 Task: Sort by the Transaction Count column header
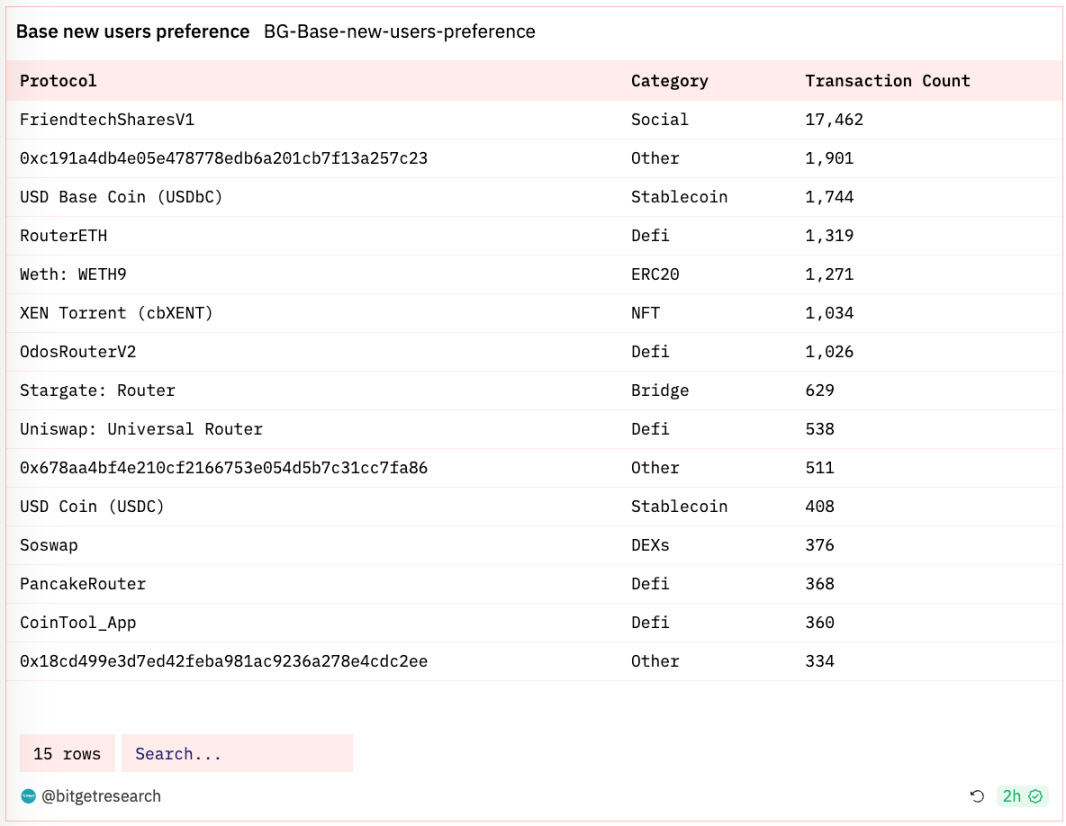tap(887, 81)
